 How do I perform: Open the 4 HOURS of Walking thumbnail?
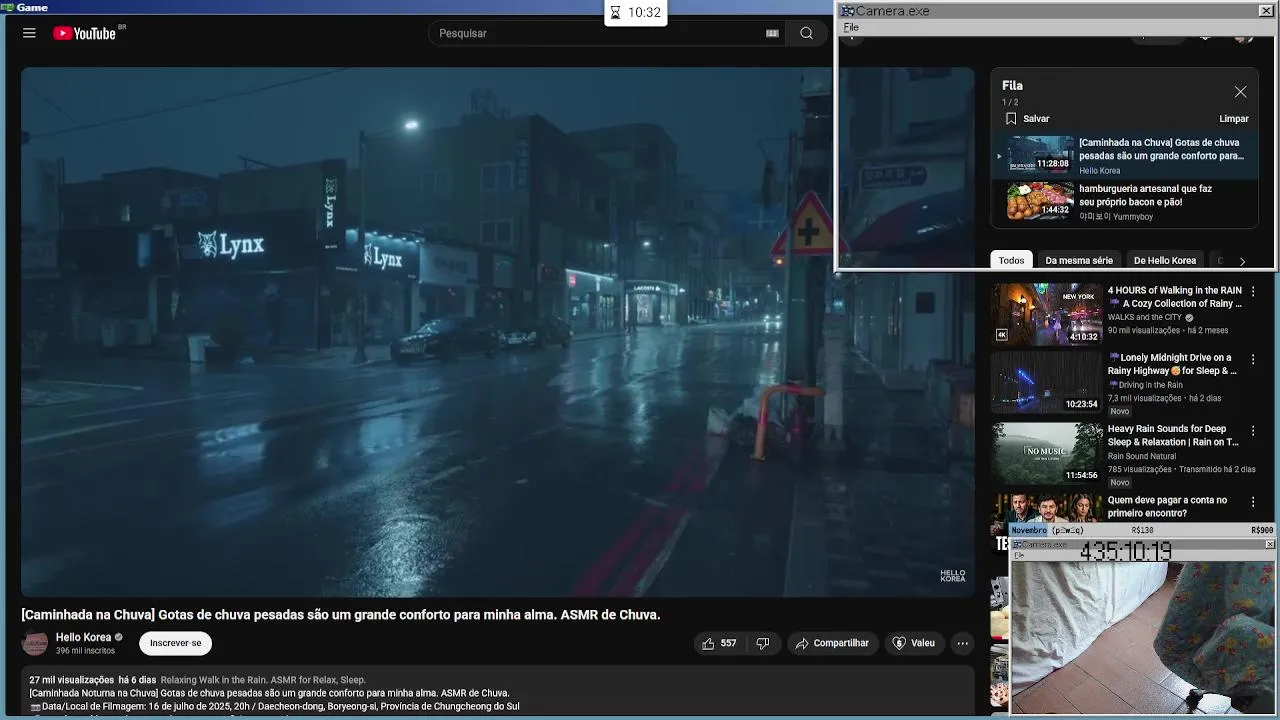pyautogui.click(x=1046, y=314)
